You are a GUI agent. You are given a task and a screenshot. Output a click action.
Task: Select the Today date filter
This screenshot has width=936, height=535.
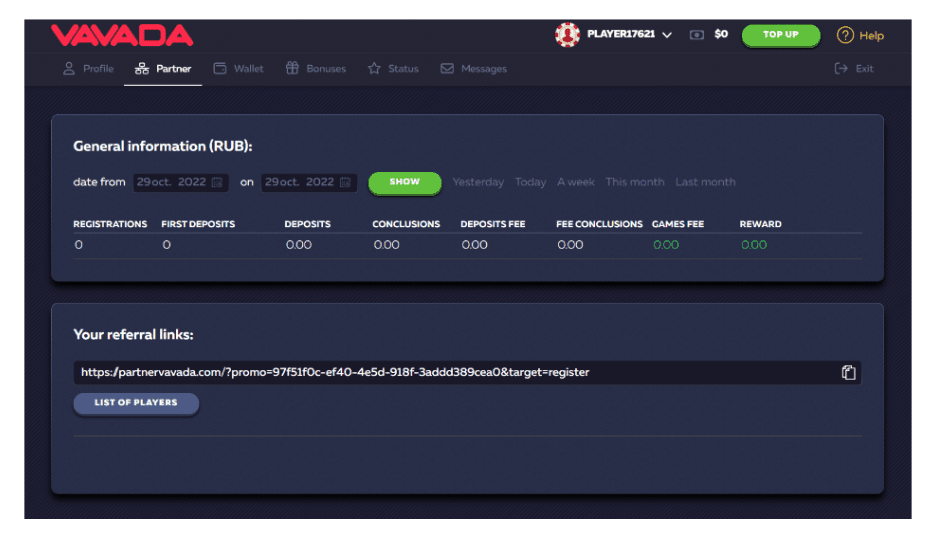(531, 182)
